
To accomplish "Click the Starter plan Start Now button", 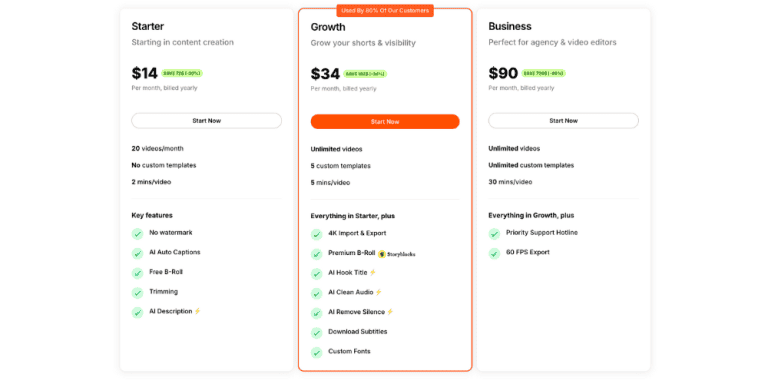I will [x=206, y=120].
